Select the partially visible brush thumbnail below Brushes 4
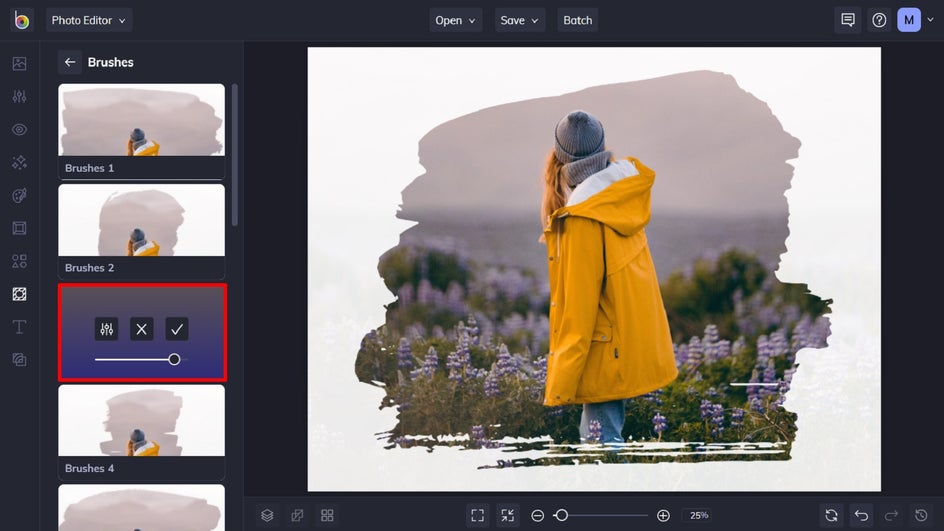This screenshot has width=944, height=531. (141, 508)
